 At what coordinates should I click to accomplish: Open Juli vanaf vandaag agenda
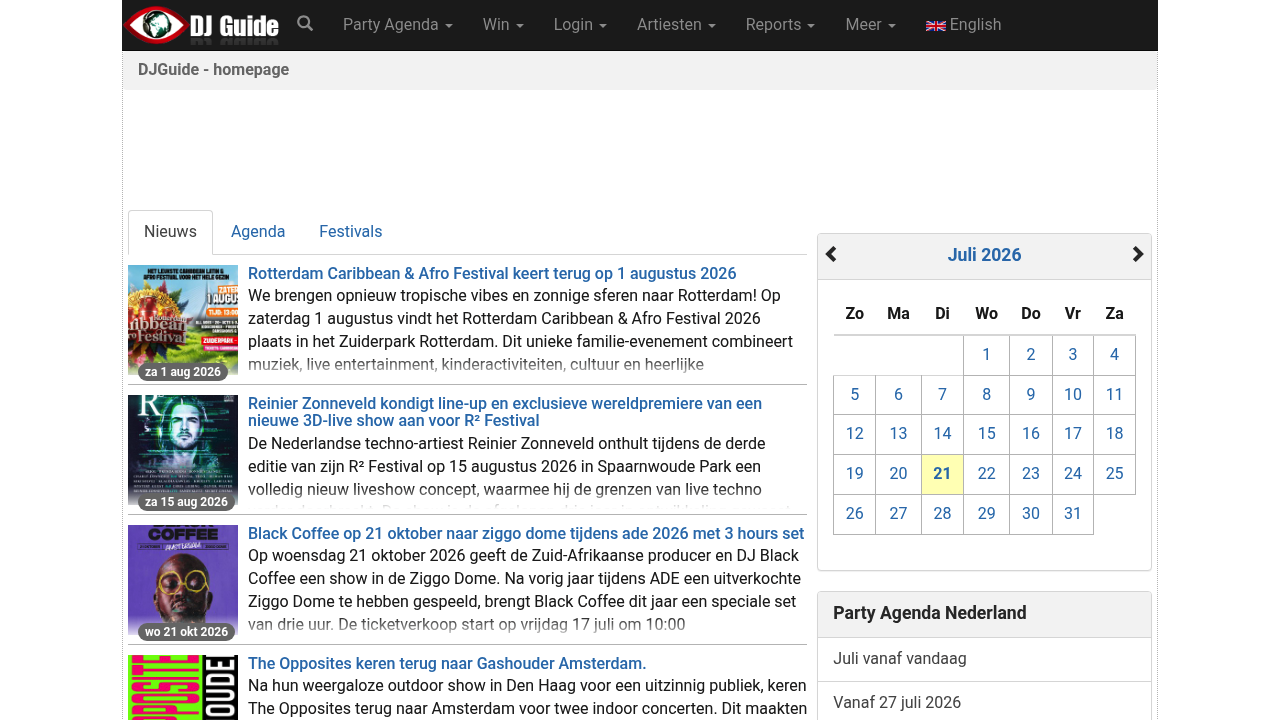click(984, 659)
